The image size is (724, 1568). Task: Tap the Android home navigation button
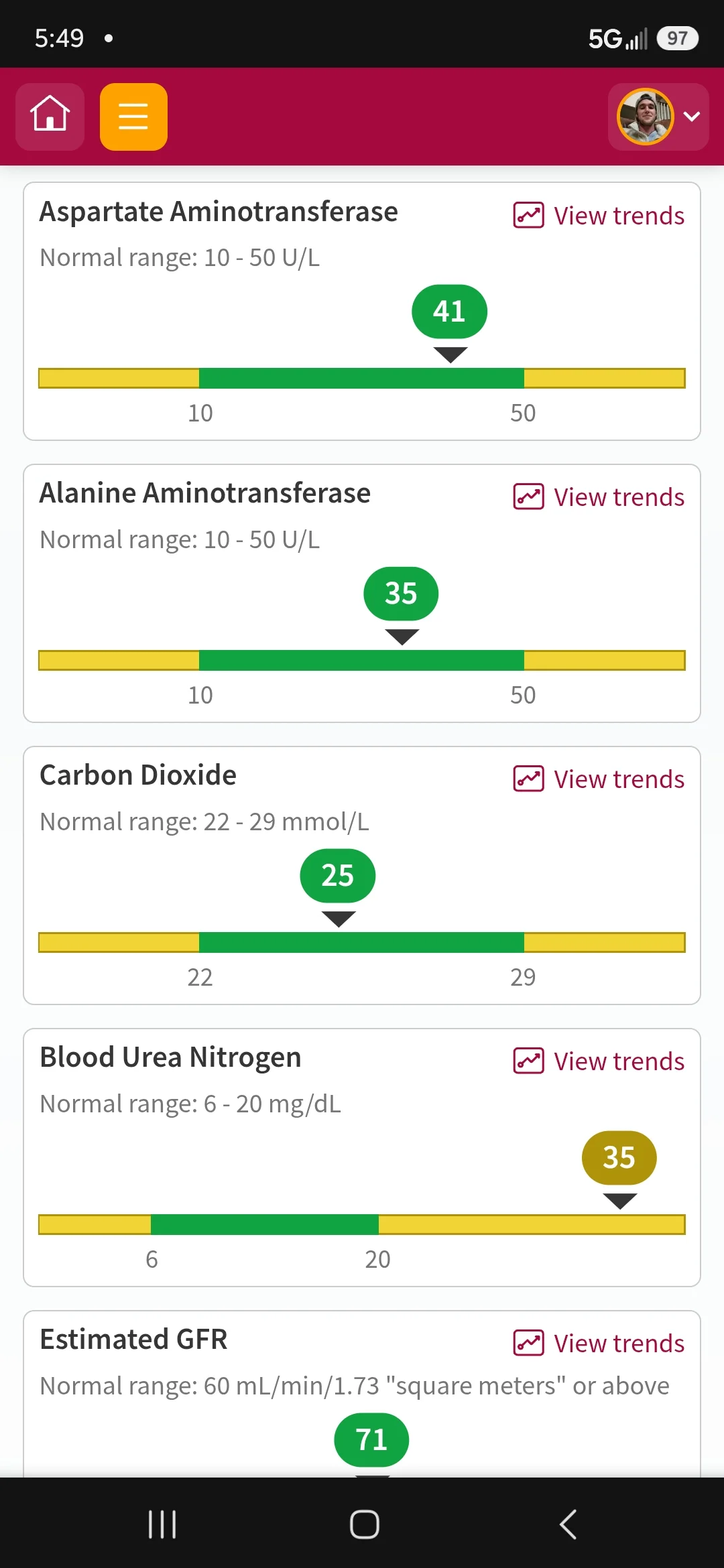click(364, 1524)
